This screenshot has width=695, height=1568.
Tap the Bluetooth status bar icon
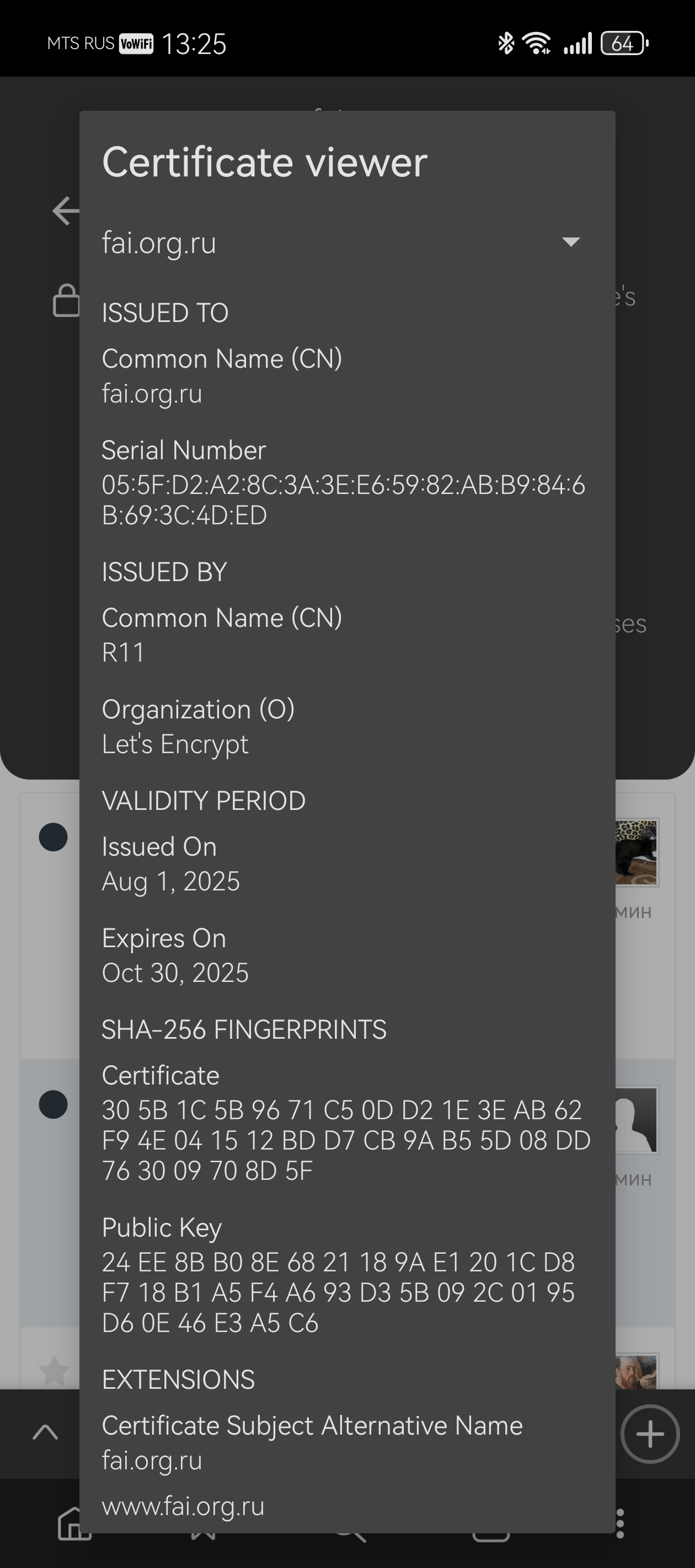(x=506, y=43)
